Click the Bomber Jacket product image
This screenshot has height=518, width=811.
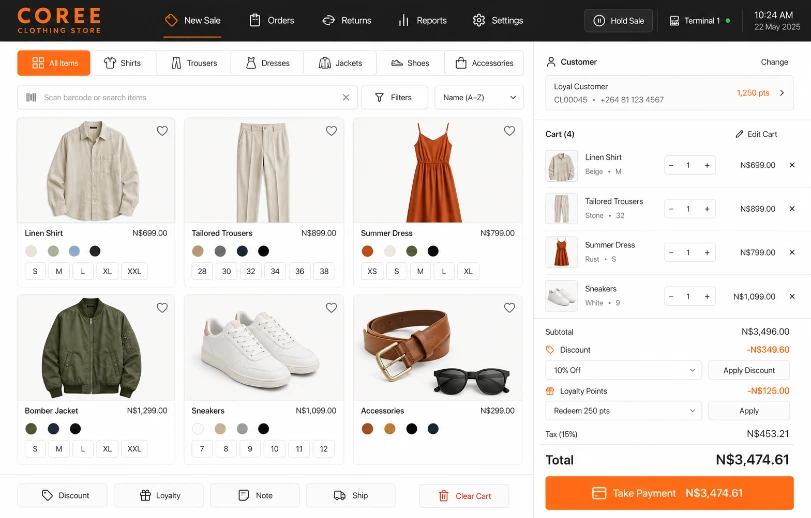point(96,348)
